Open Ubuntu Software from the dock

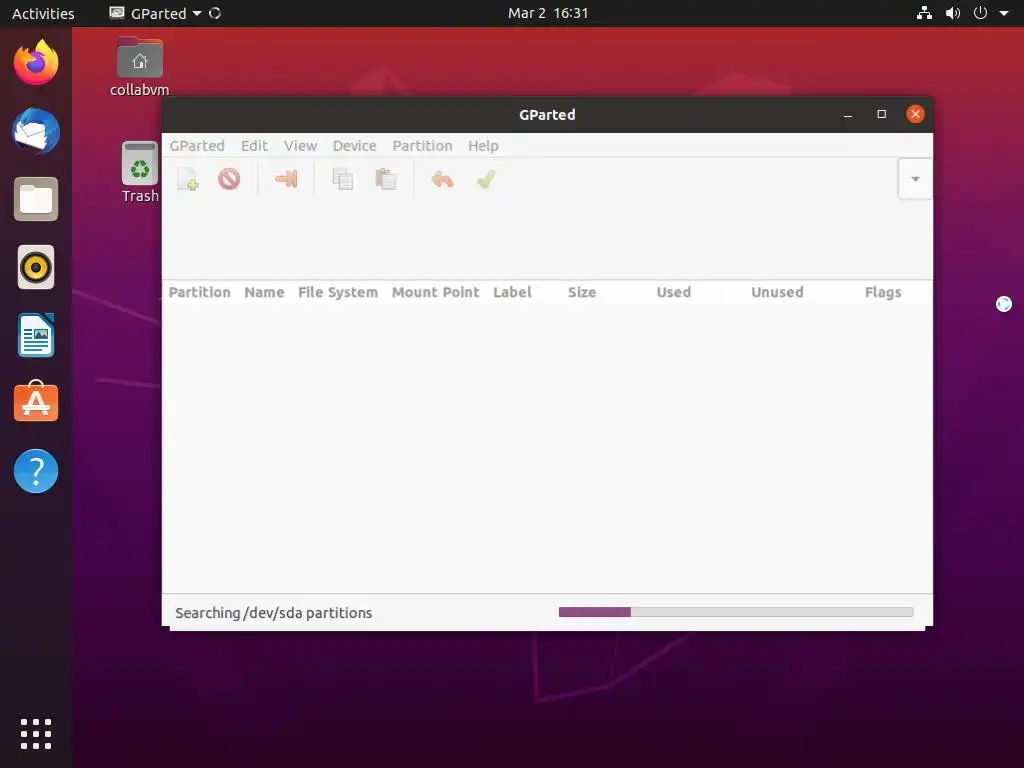(x=36, y=402)
